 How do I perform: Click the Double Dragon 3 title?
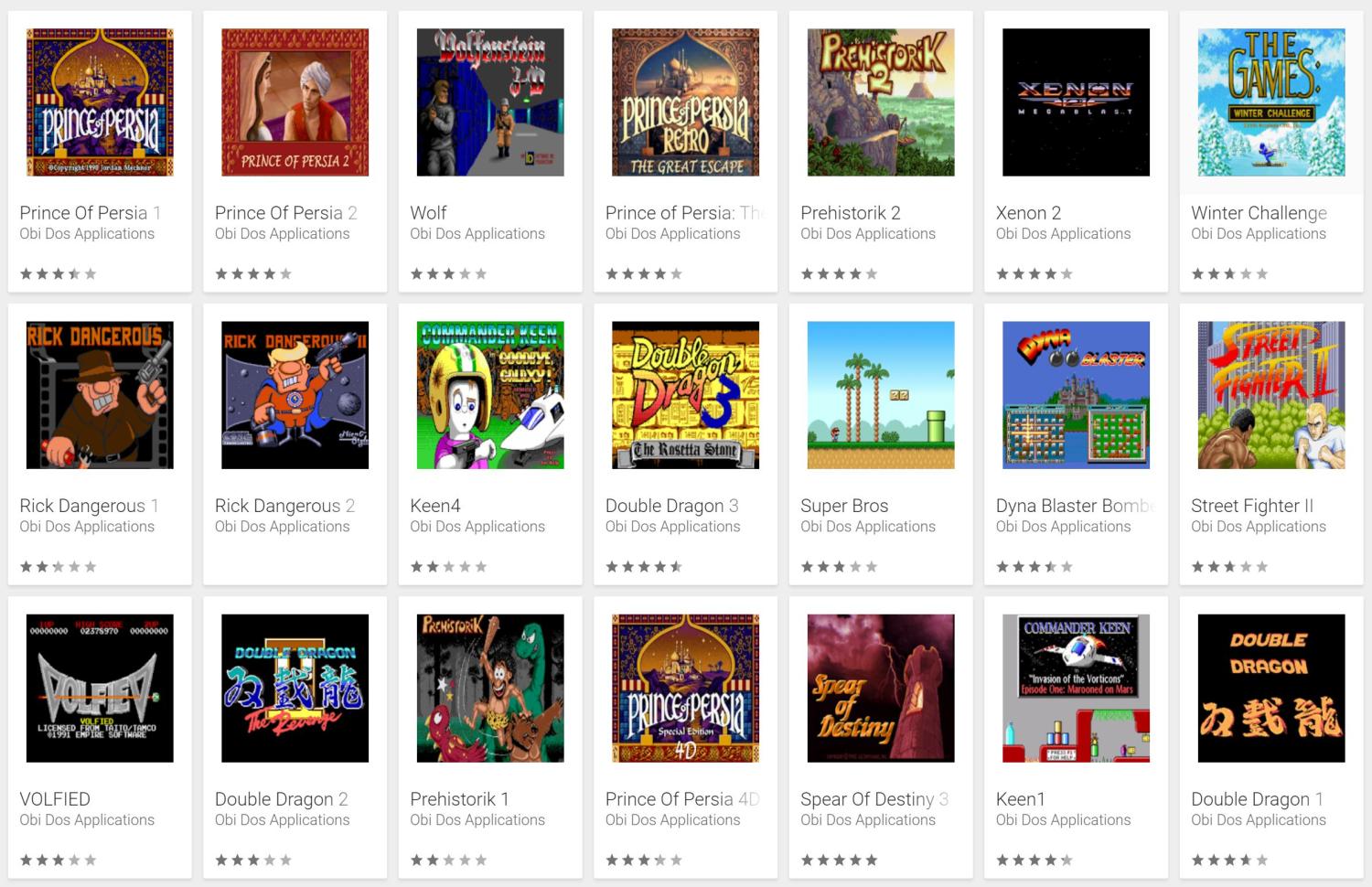pyautogui.click(x=672, y=506)
